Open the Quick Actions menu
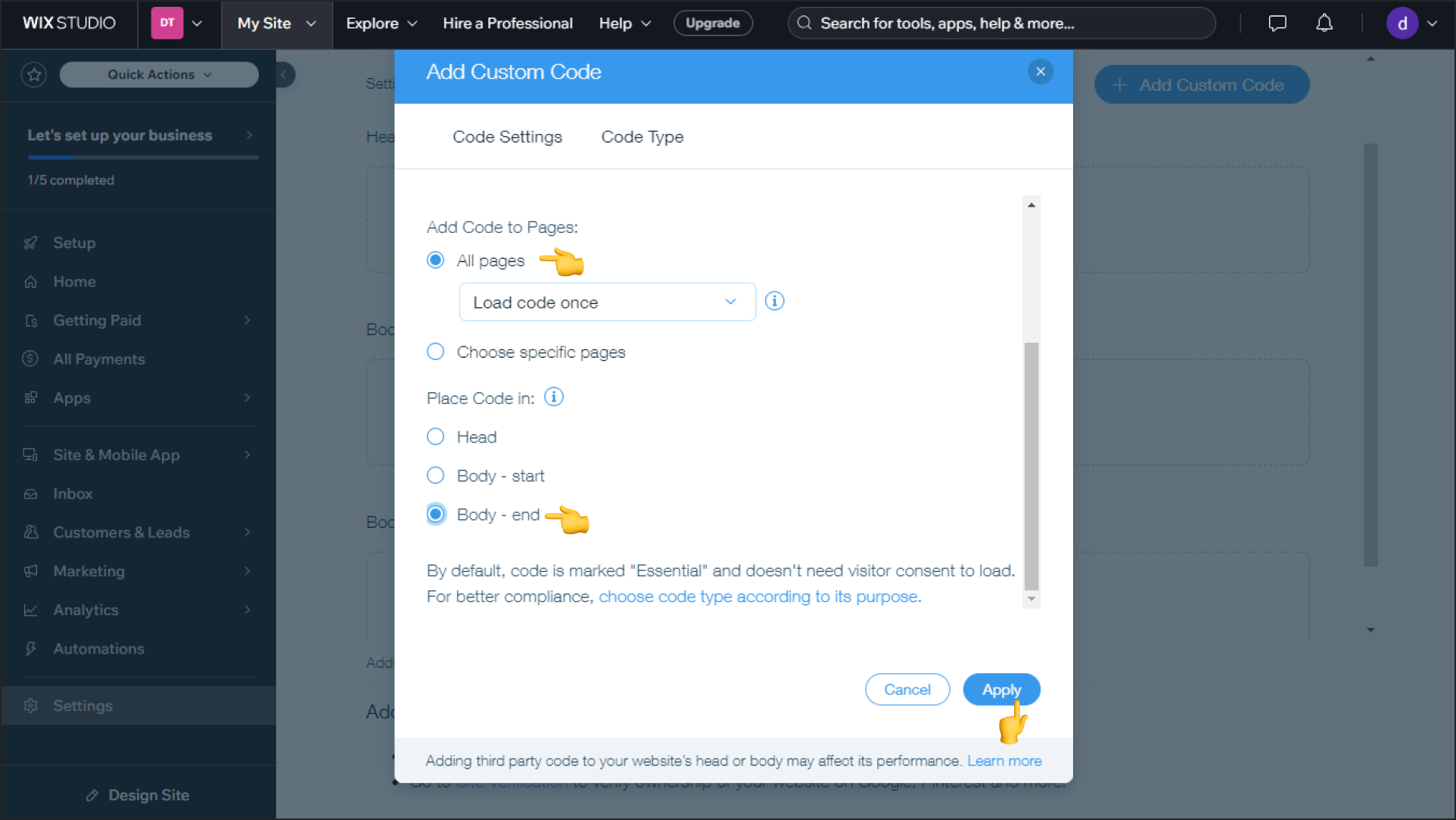The height and width of the screenshot is (820, 1456). point(159,75)
